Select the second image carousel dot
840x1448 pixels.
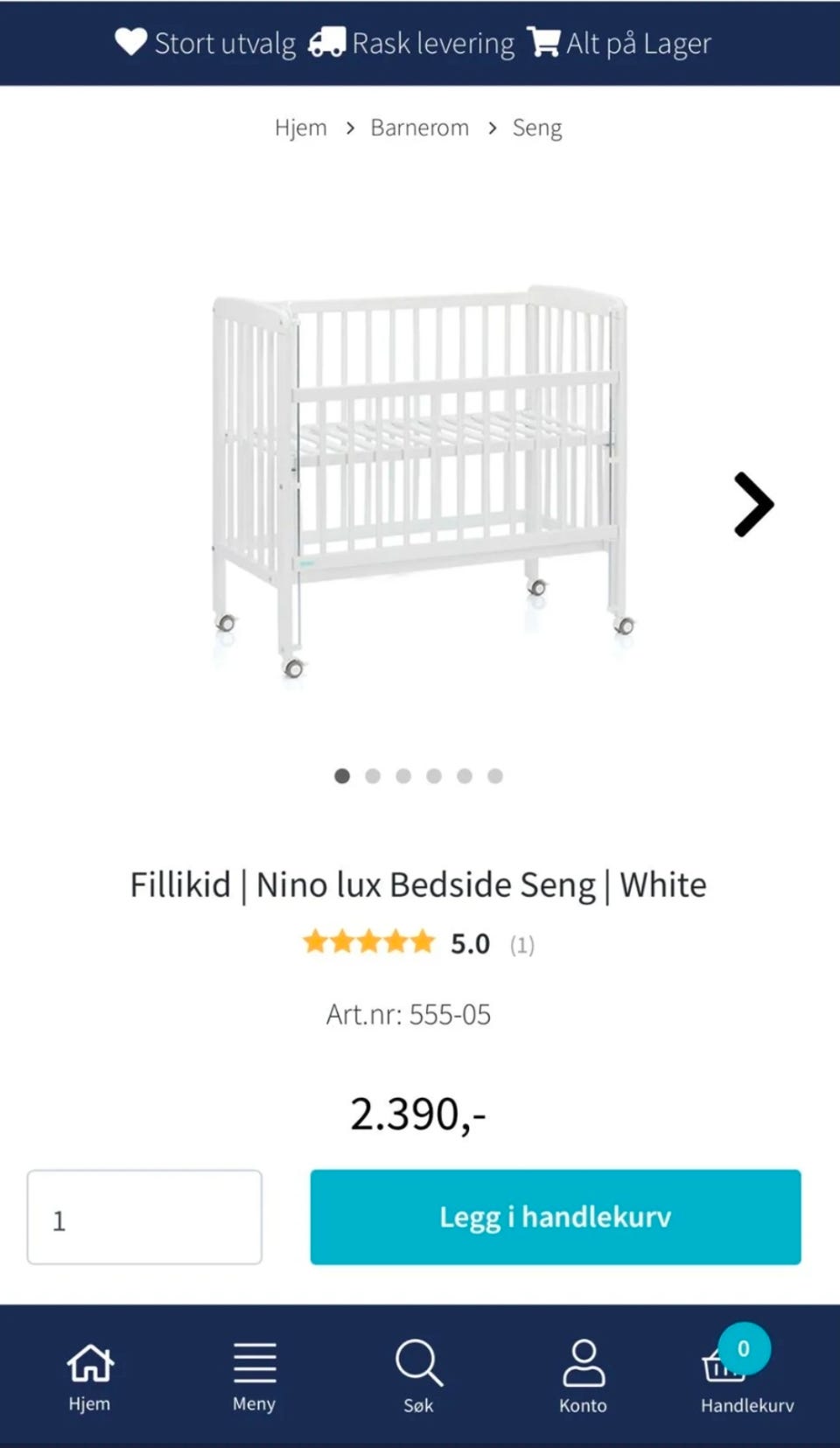[x=373, y=776]
